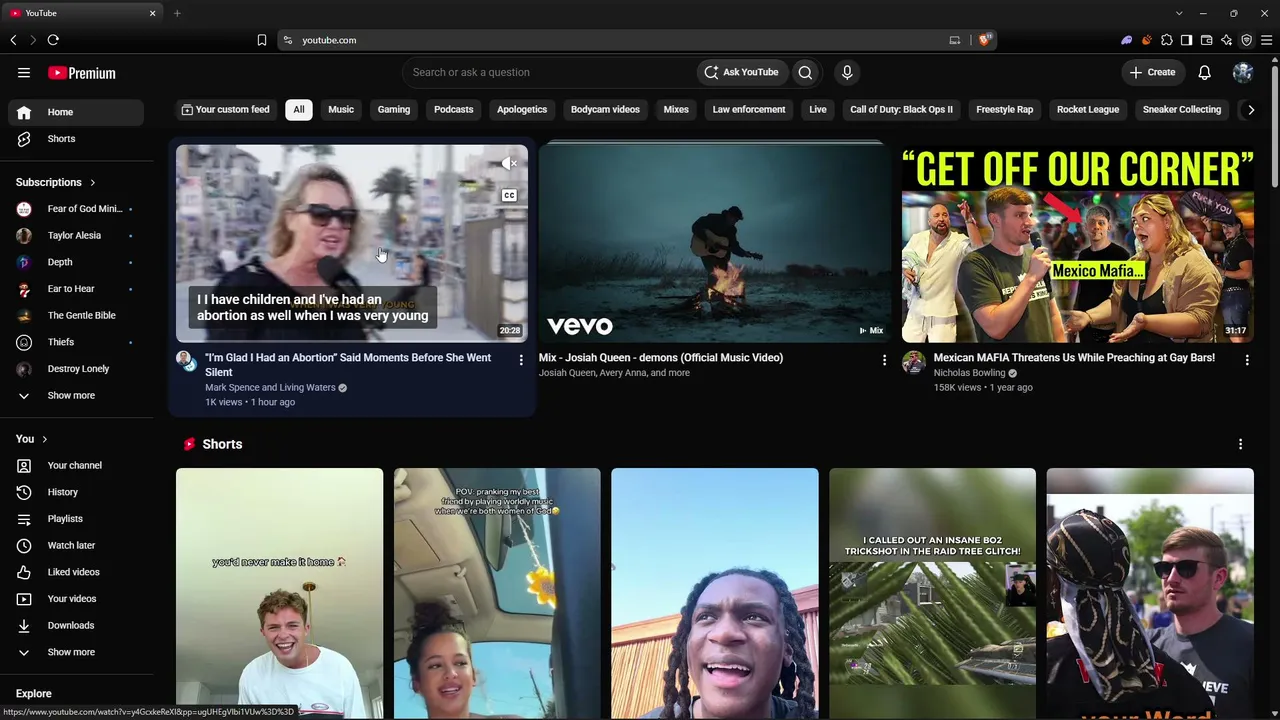The height and width of the screenshot is (720, 1280).
Task: Open the 'GET OFF OUR CORNER' thumbnail
Action: pos(1078,243)
